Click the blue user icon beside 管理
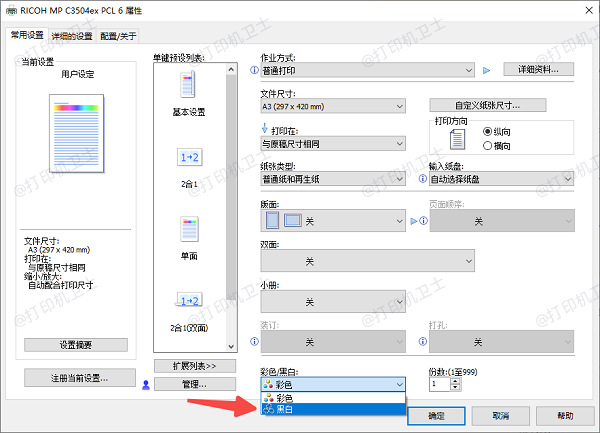Viewport: 600px width, 433px height. (x=146, y=385)
